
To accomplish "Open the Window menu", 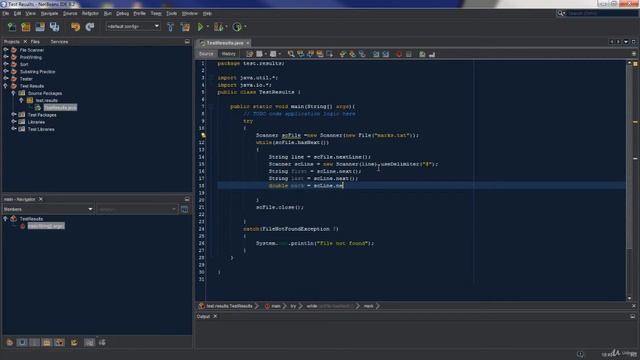I will tap(189, 13).
